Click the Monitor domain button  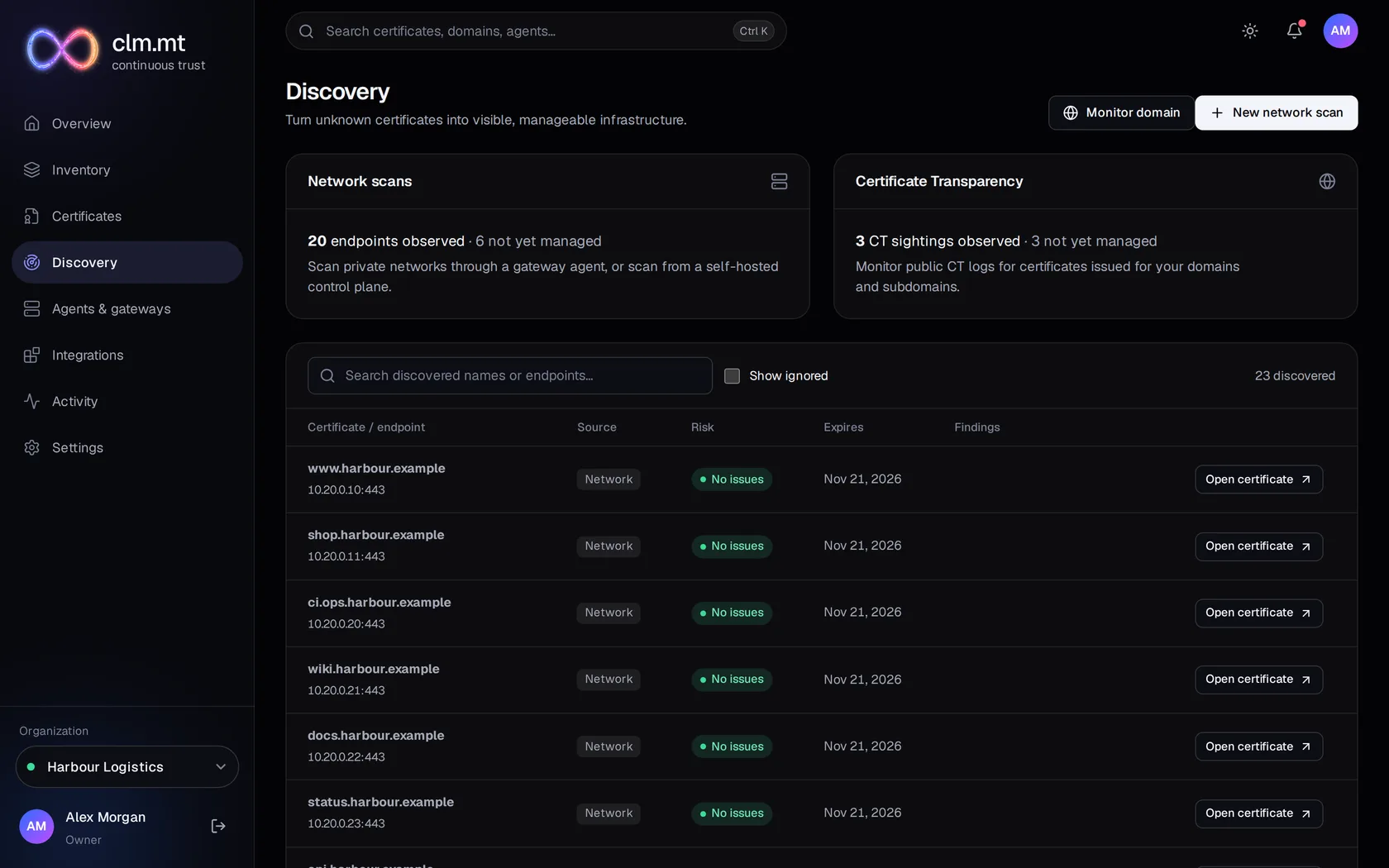[1121, 112]
